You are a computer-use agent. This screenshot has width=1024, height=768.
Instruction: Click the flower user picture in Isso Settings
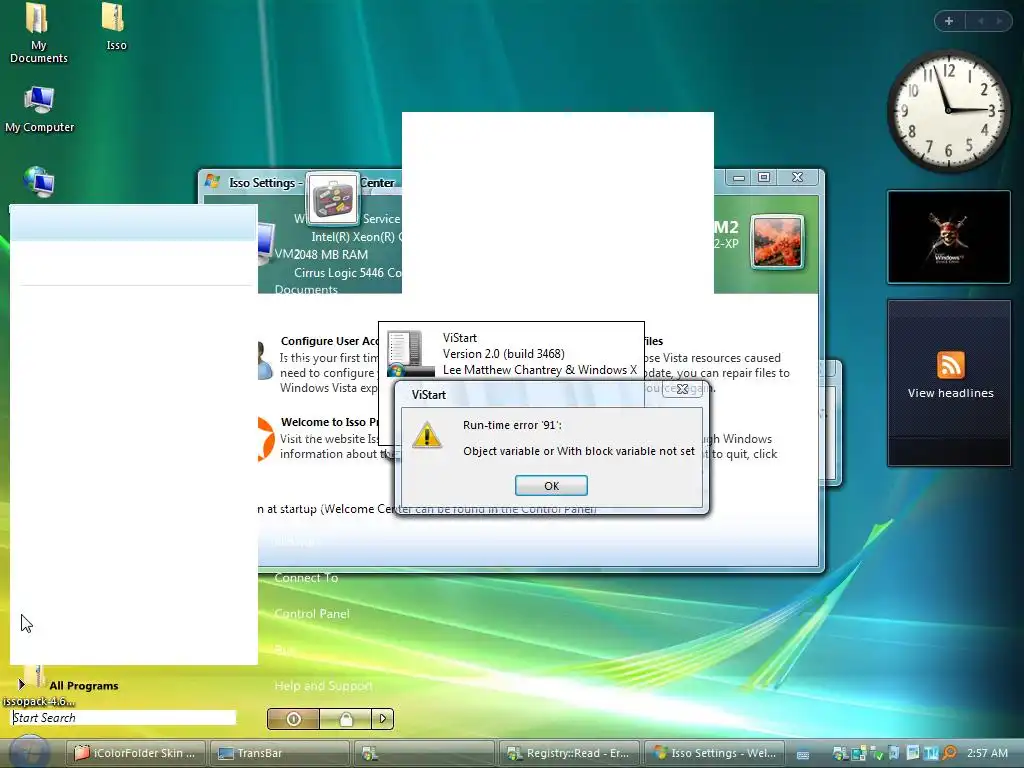click(x=777, y=242)
